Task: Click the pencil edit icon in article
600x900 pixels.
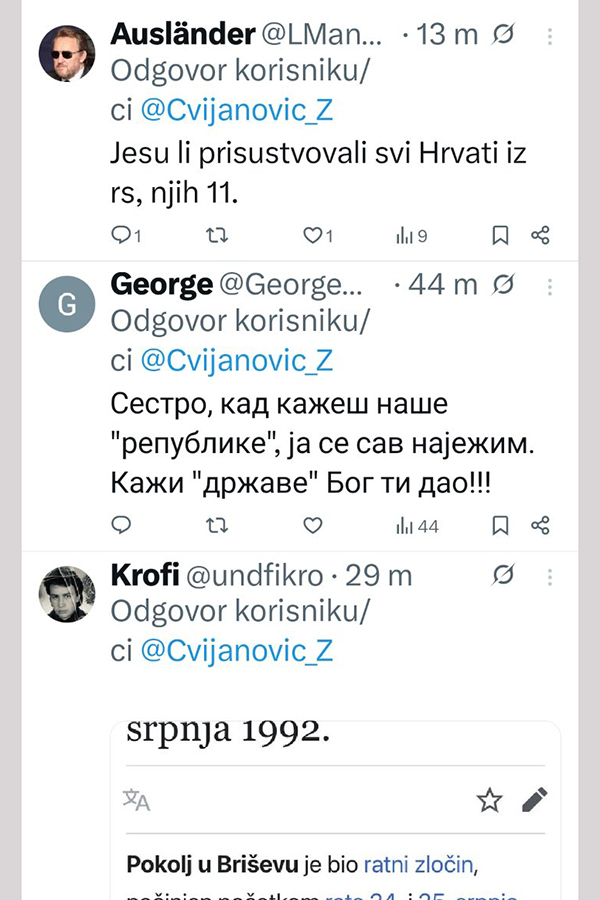Action: tap(535, 799)
